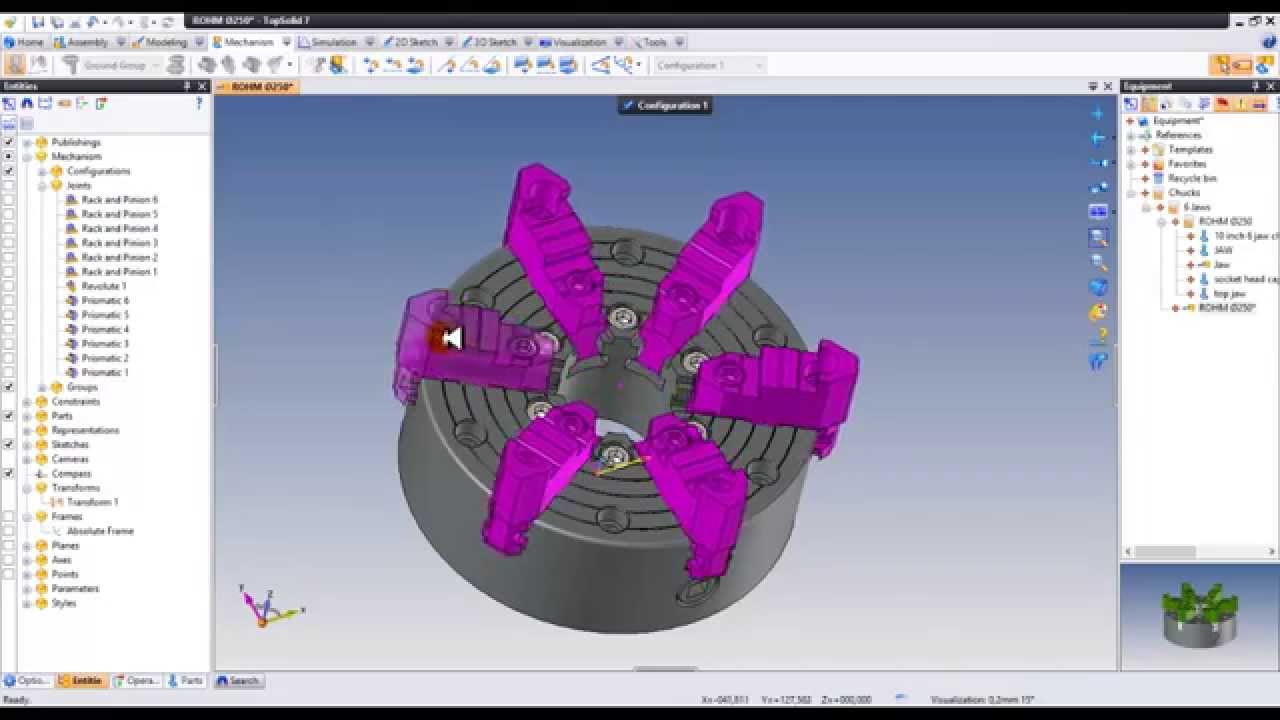Click the blue plus icon at viewport right edge
Image resolution: width=1280 pixels, height=720 pixels.
pyautogui.click(x=1098, y=114)
